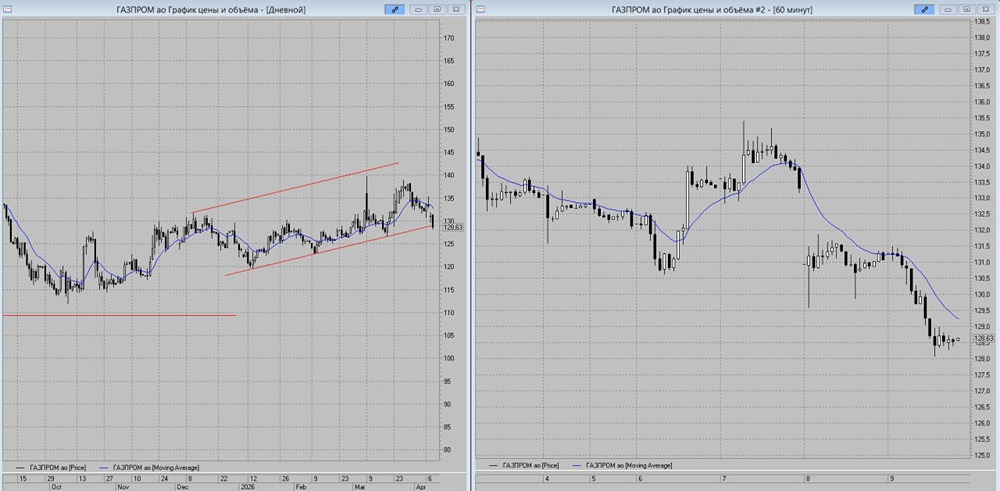
Task: Click the 128,63 current price label in the daily chart
Action: (x=452, y=227)
